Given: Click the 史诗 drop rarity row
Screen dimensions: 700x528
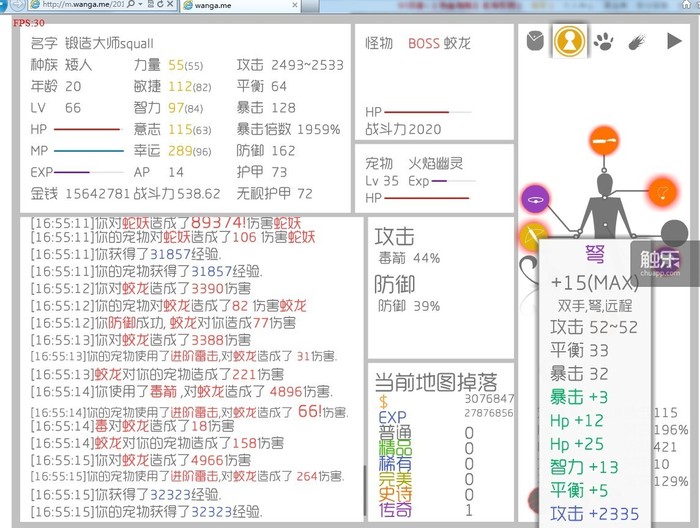Looking at the screenshot, I should tap(426, 495).
